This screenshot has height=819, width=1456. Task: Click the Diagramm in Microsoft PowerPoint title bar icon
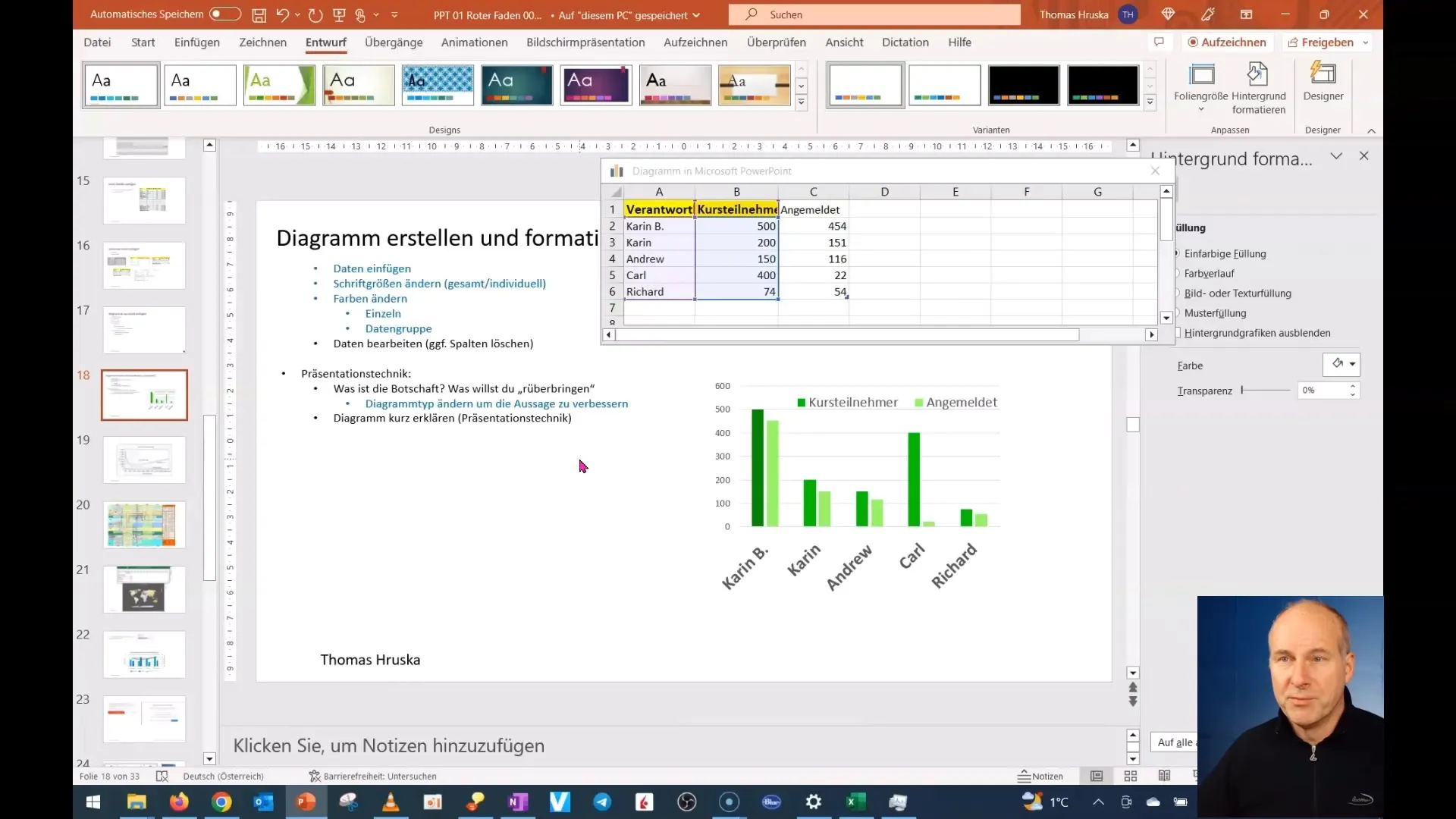tap(617, 171)
